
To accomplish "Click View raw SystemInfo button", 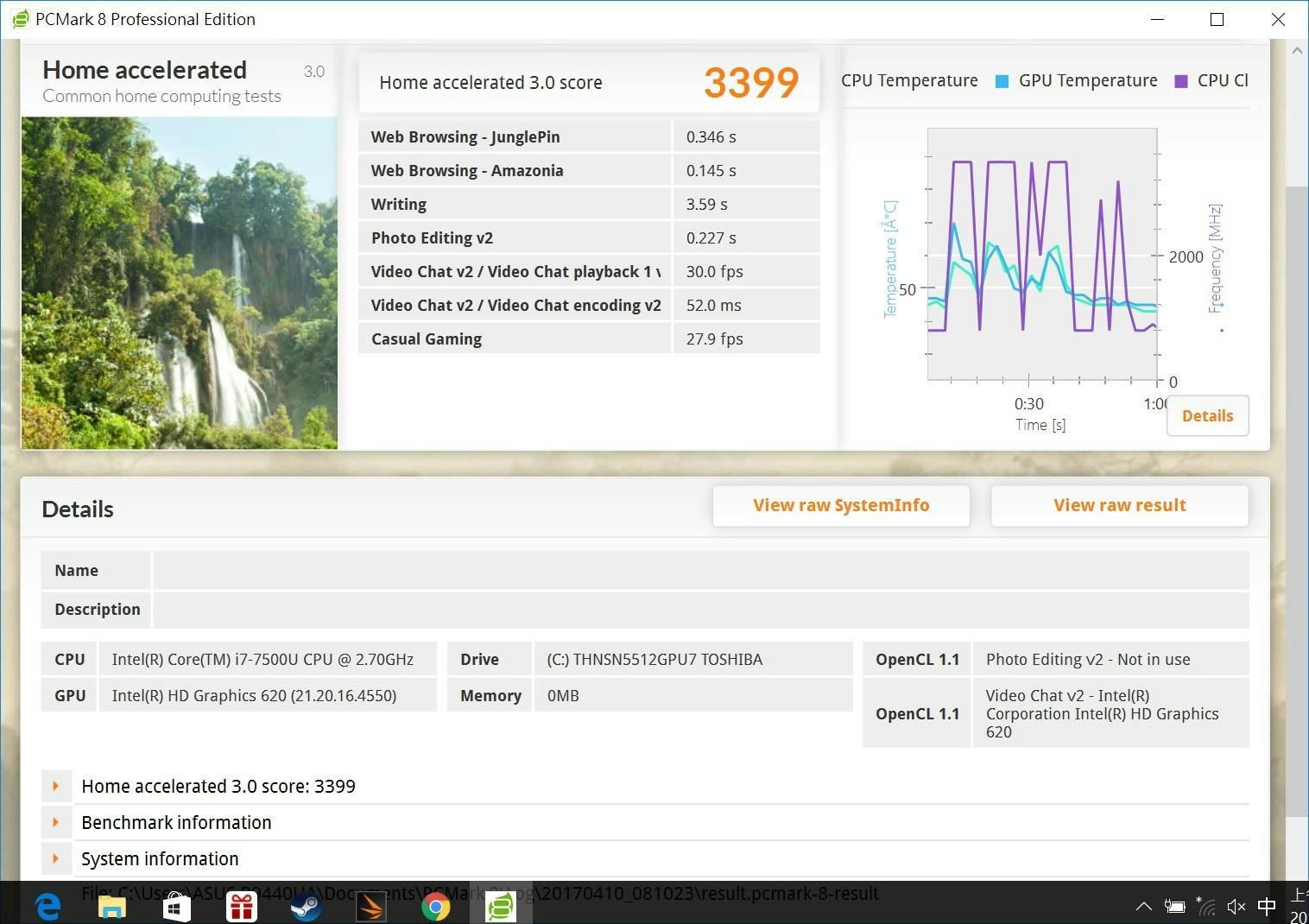I will (840, 505).
